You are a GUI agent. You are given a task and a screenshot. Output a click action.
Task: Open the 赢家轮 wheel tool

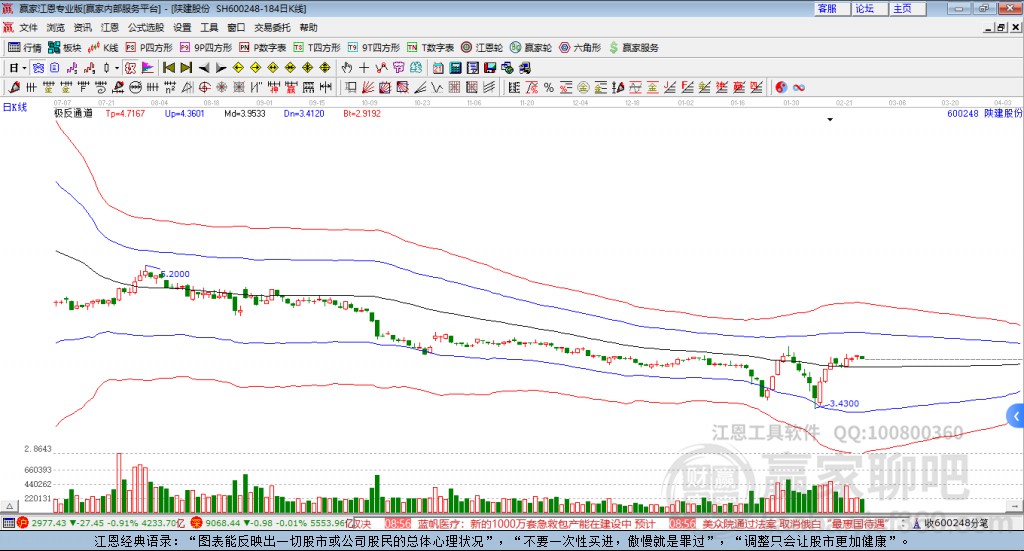(531, 48)
